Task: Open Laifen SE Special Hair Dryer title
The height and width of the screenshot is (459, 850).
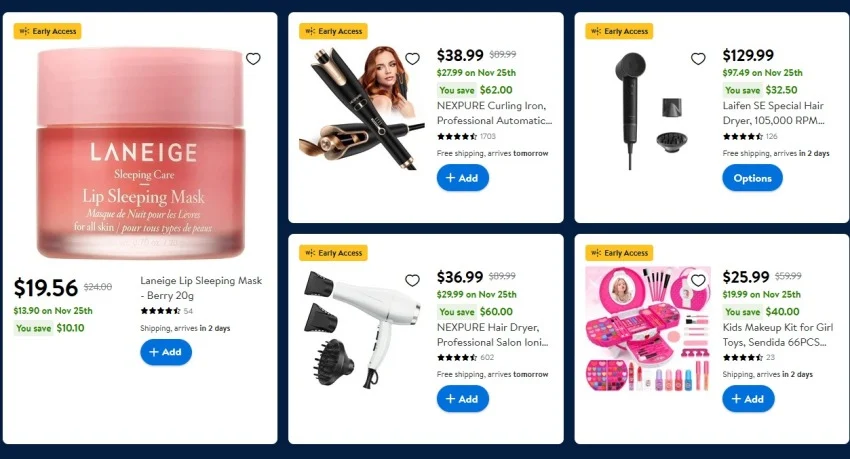Action: pos(774,113)
